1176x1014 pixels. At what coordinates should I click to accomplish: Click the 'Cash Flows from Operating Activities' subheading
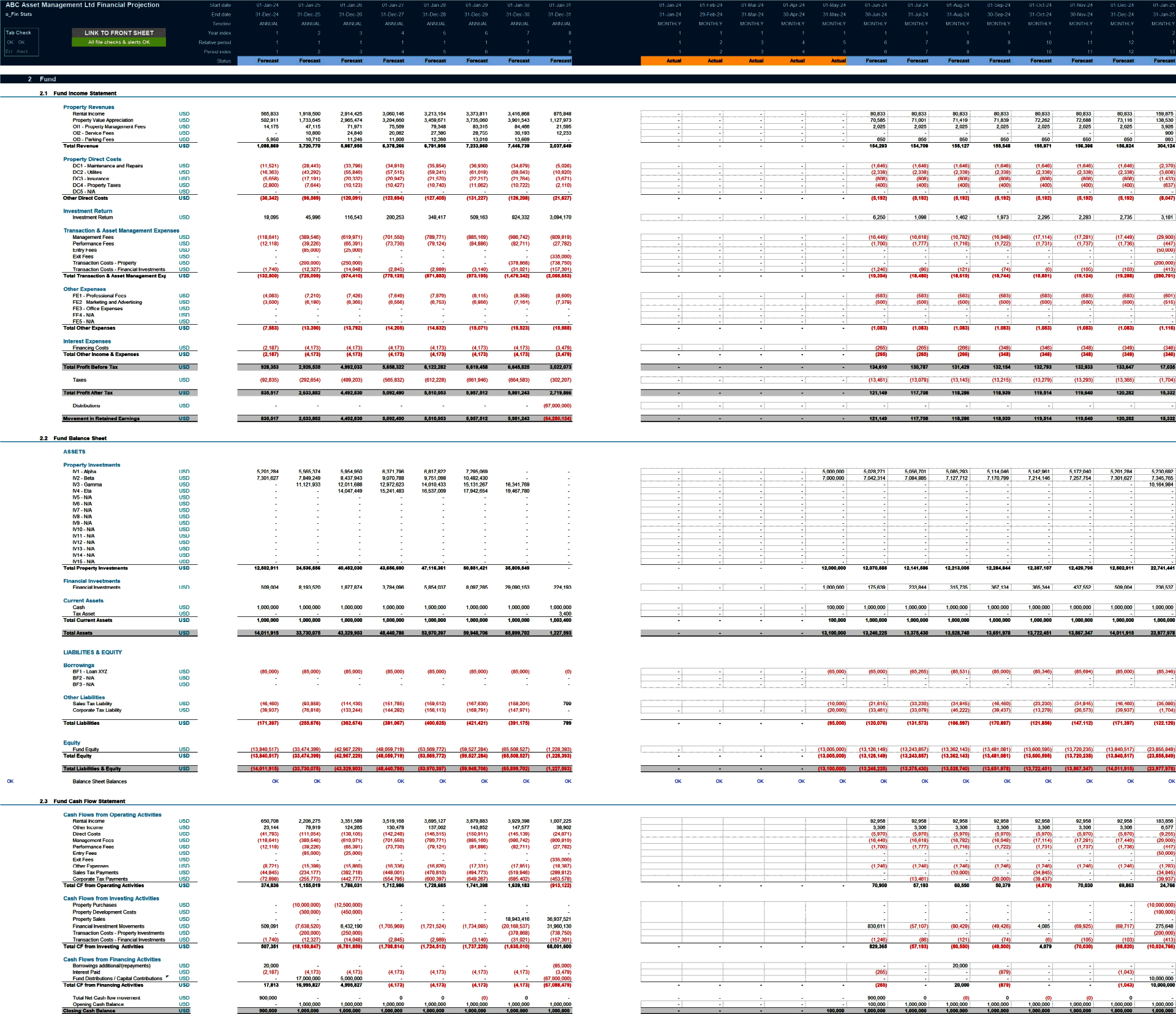coord(113,815)
